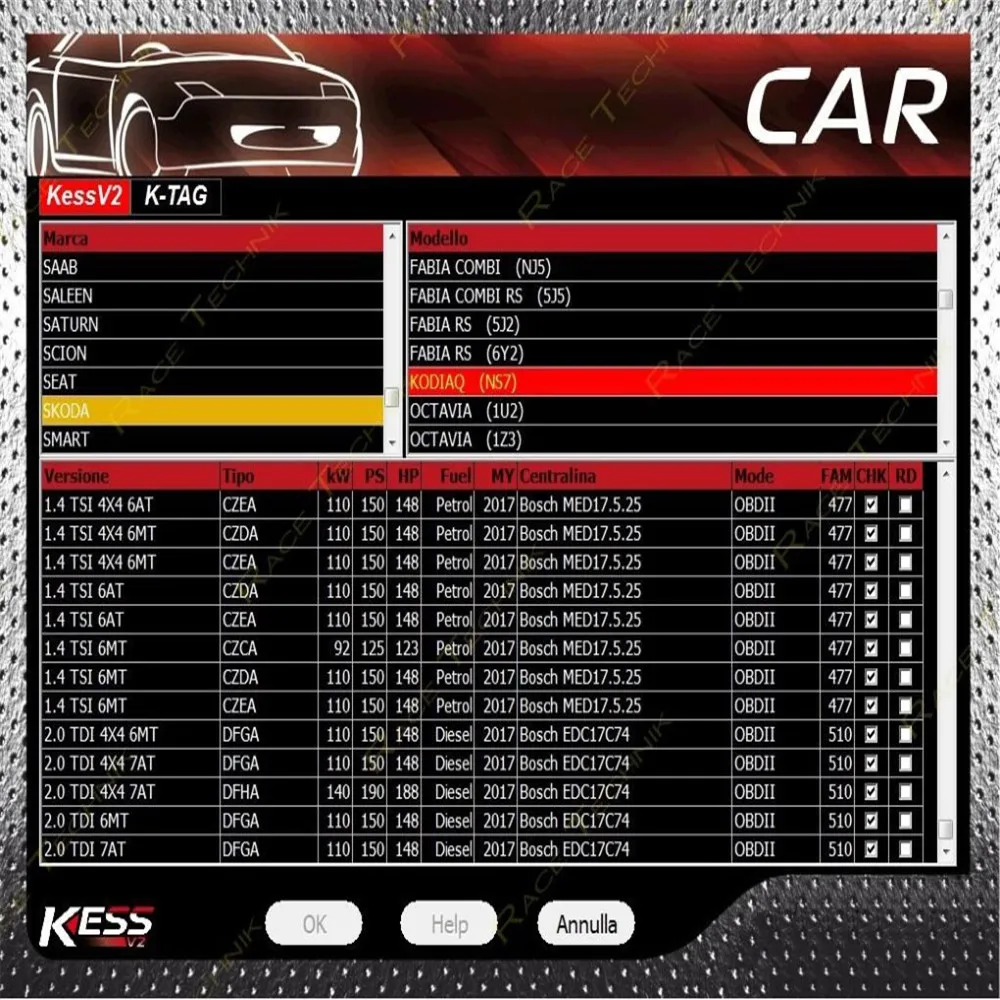Enable RD checkbox for 2.0 TDI 4X4 6MT
Screen dimensions: 1000x1000
pos(905,735)
